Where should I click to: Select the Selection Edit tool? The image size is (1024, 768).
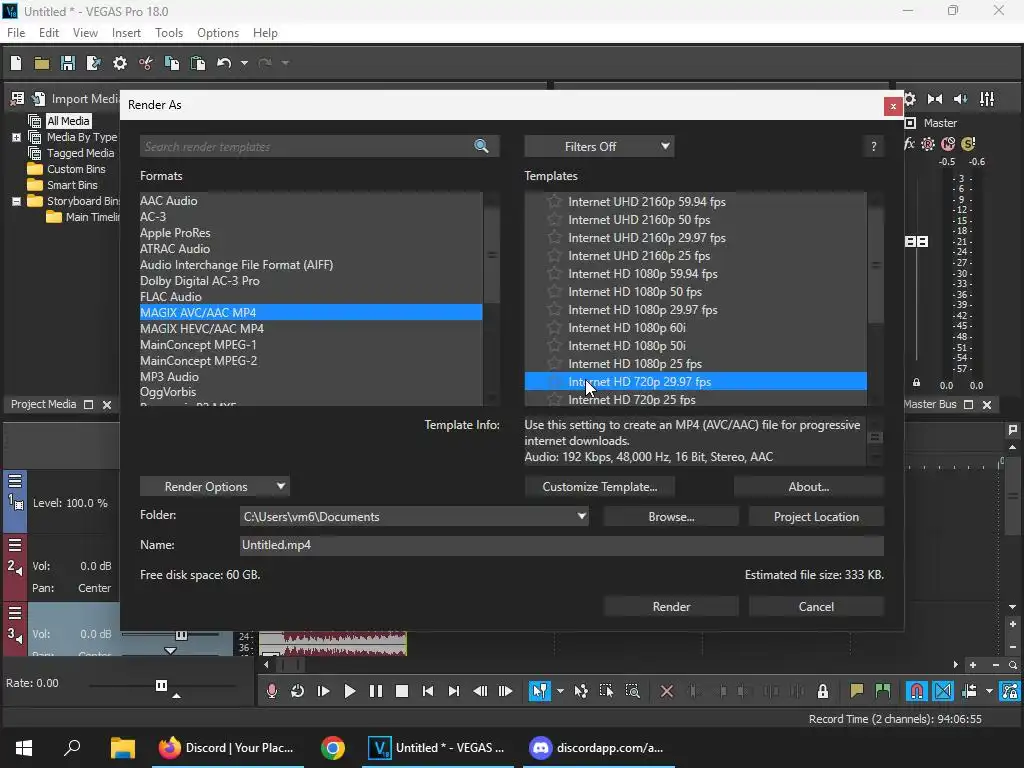pyautogui.click(x=606, y=691)
